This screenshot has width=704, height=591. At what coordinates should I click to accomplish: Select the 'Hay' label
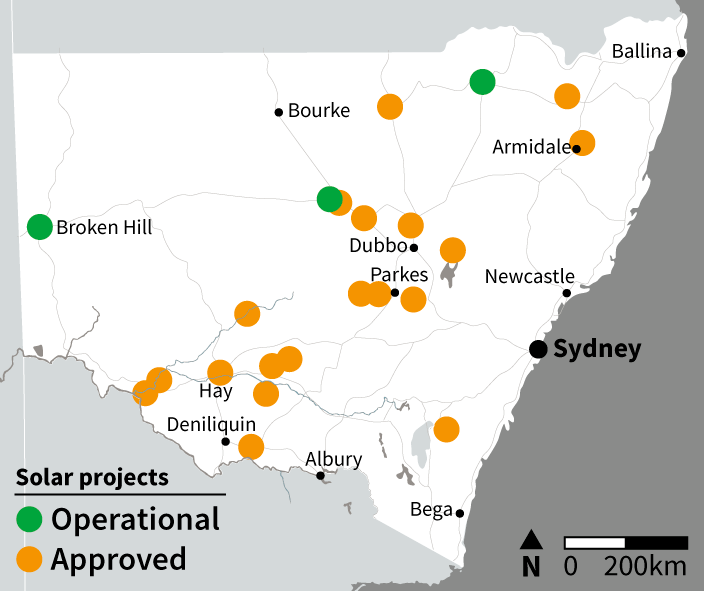pyautogui.click(x=216, y=391)
